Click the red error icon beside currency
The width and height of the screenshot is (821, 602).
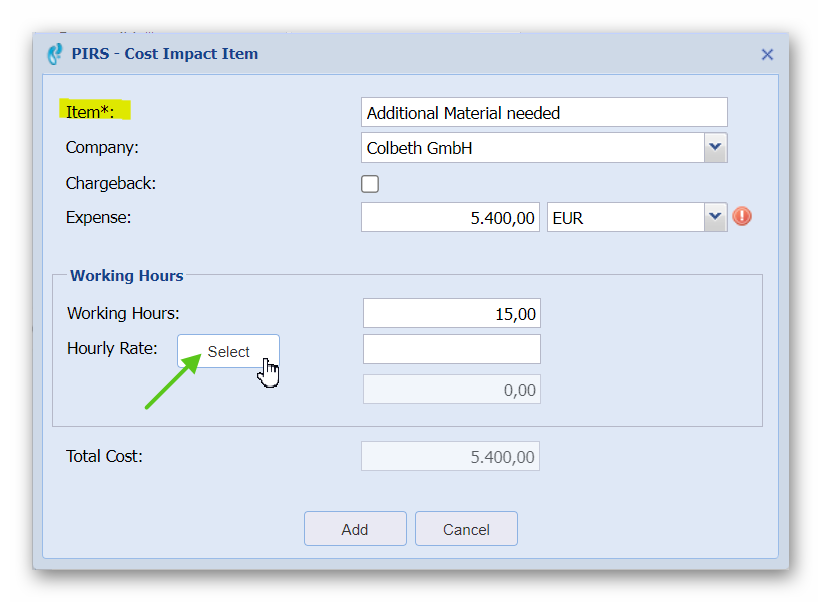pyautogui.click(x=742, y=216)
